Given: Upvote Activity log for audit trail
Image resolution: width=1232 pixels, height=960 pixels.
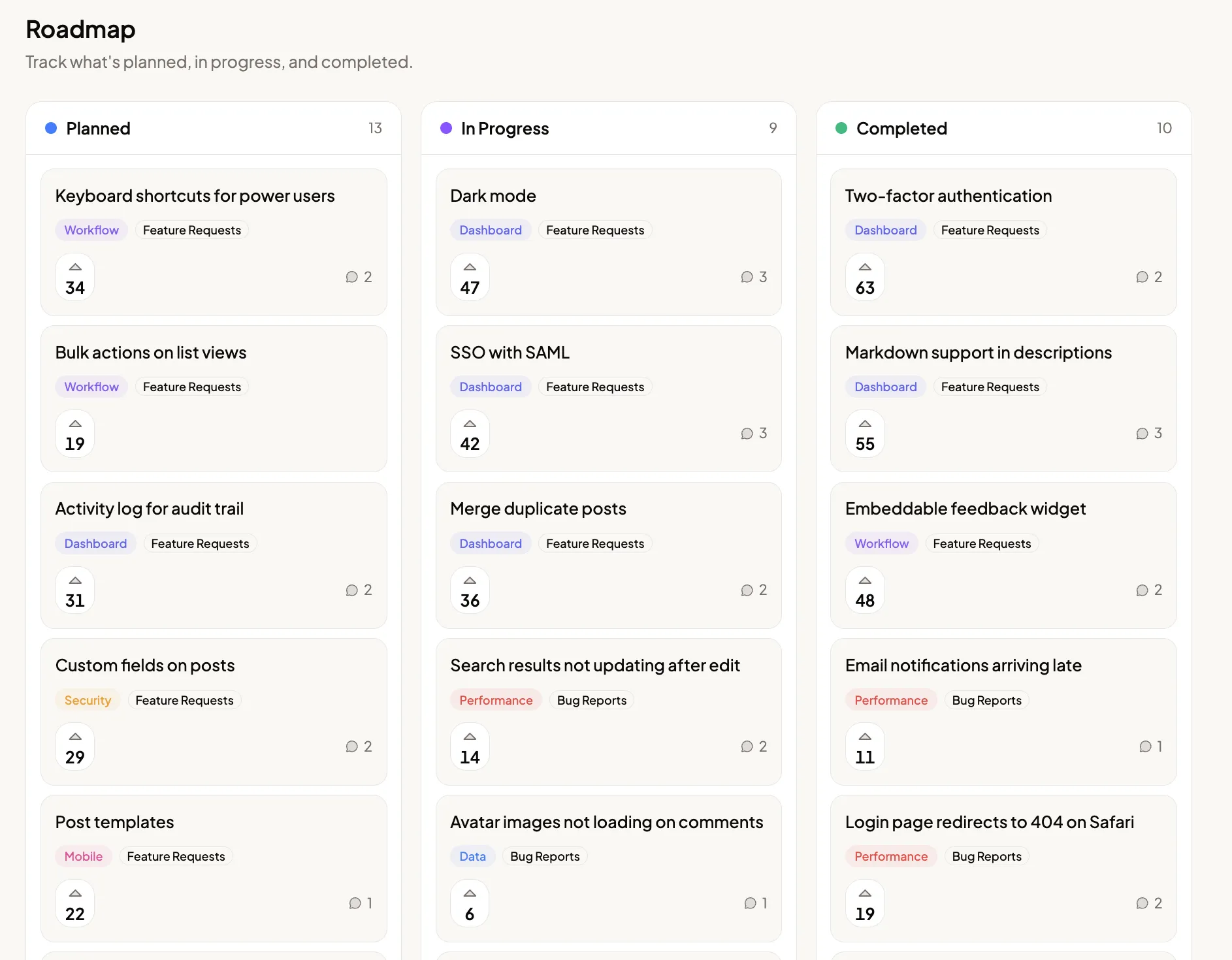Looking at the screenshot, I should (75, 590).
